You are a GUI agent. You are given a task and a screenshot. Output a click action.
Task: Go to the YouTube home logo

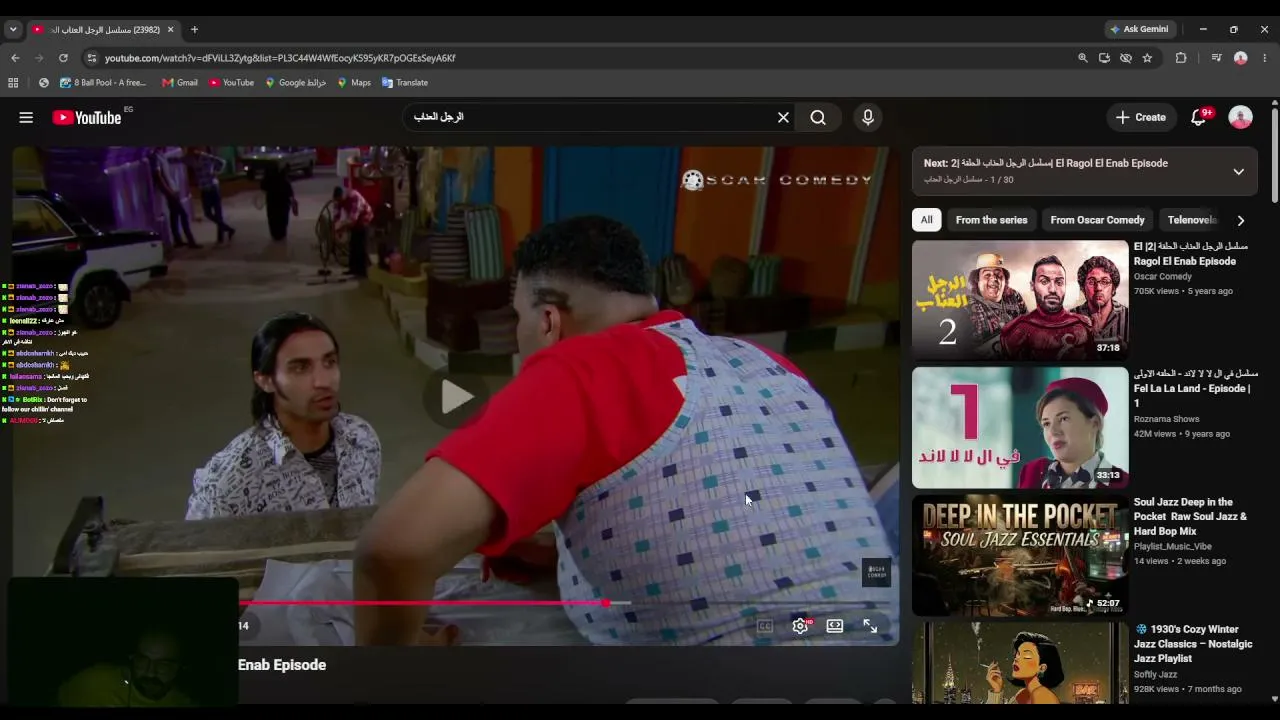86,117
